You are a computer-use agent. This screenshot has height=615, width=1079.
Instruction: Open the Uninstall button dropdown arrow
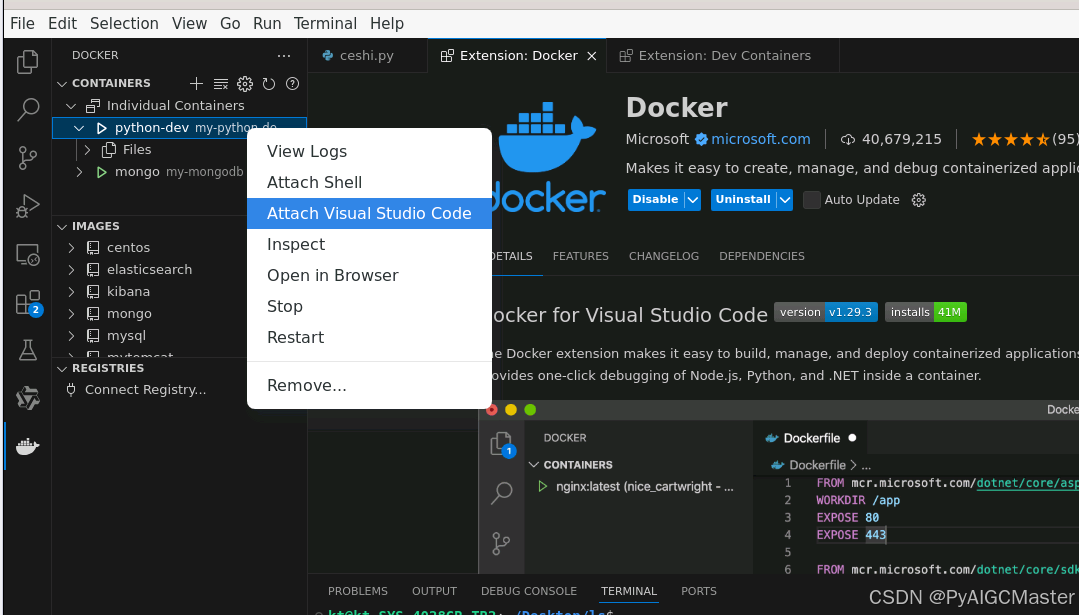tap(784, 200)
